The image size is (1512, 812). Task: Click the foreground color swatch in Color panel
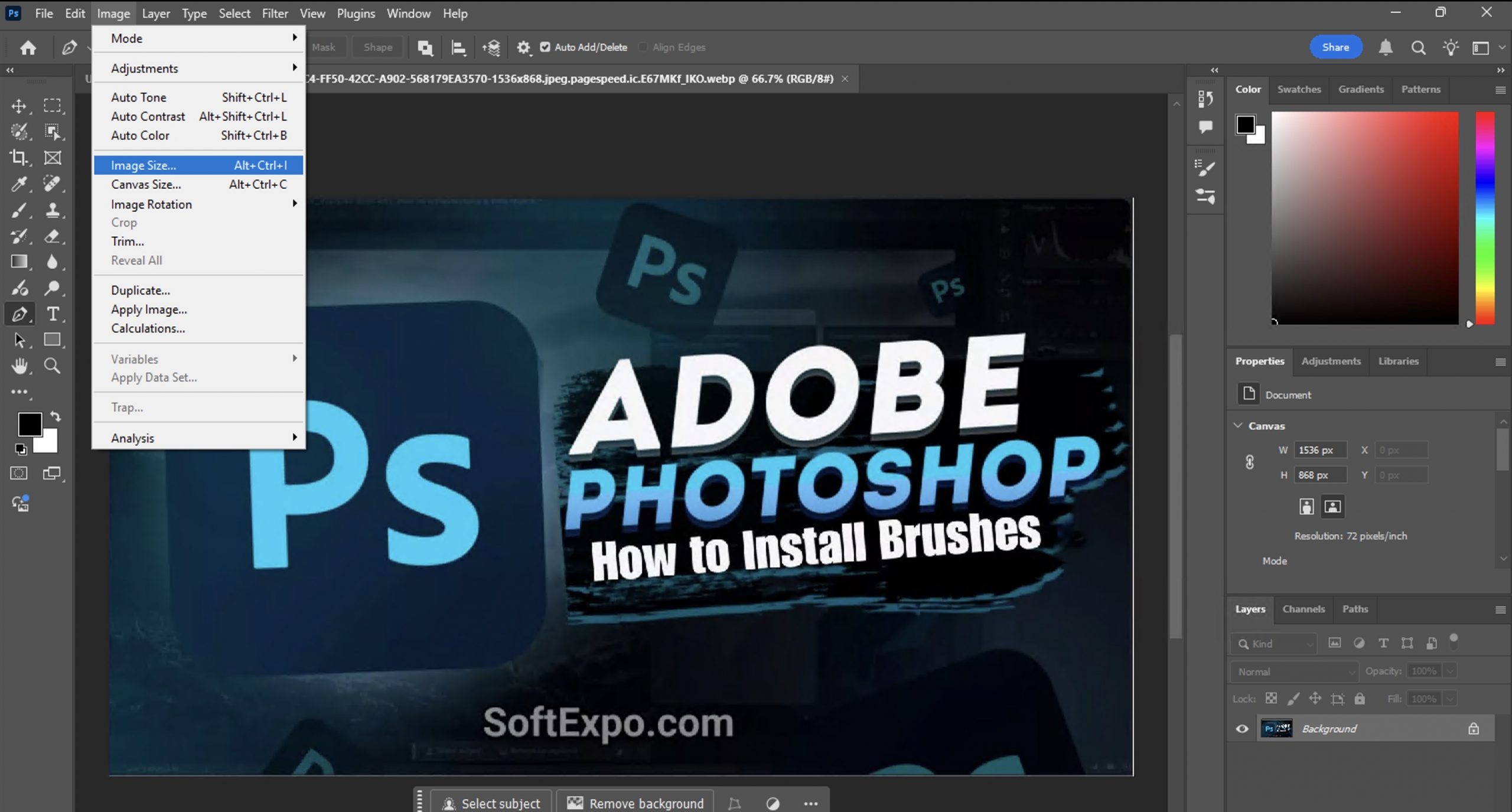coord(1245,125)
